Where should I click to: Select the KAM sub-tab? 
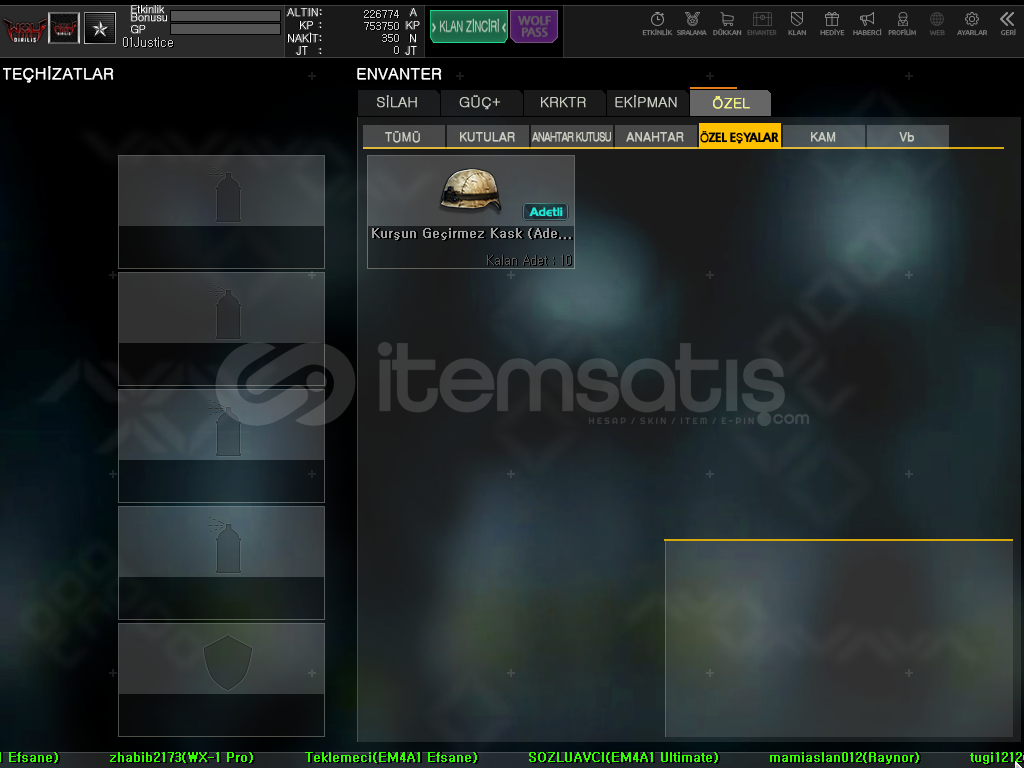click(823, 136)
